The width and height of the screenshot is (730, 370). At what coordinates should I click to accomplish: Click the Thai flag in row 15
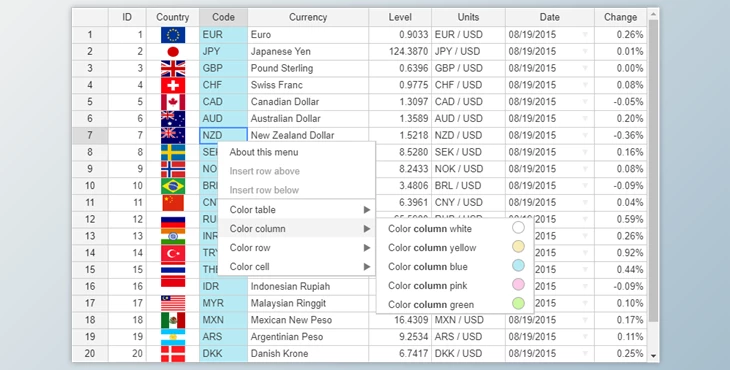click(173, 269)
